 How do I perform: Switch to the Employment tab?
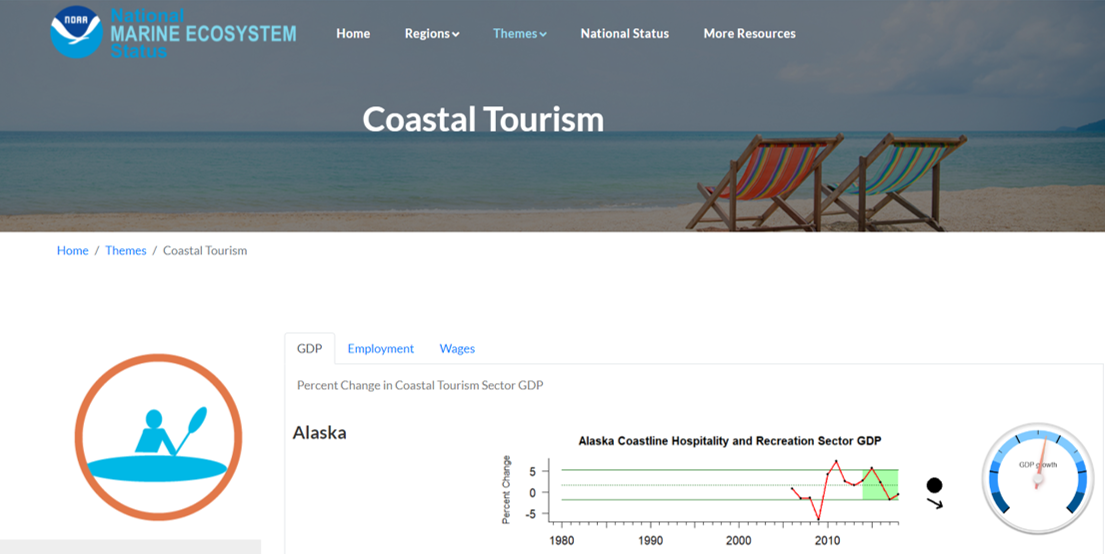380,348
